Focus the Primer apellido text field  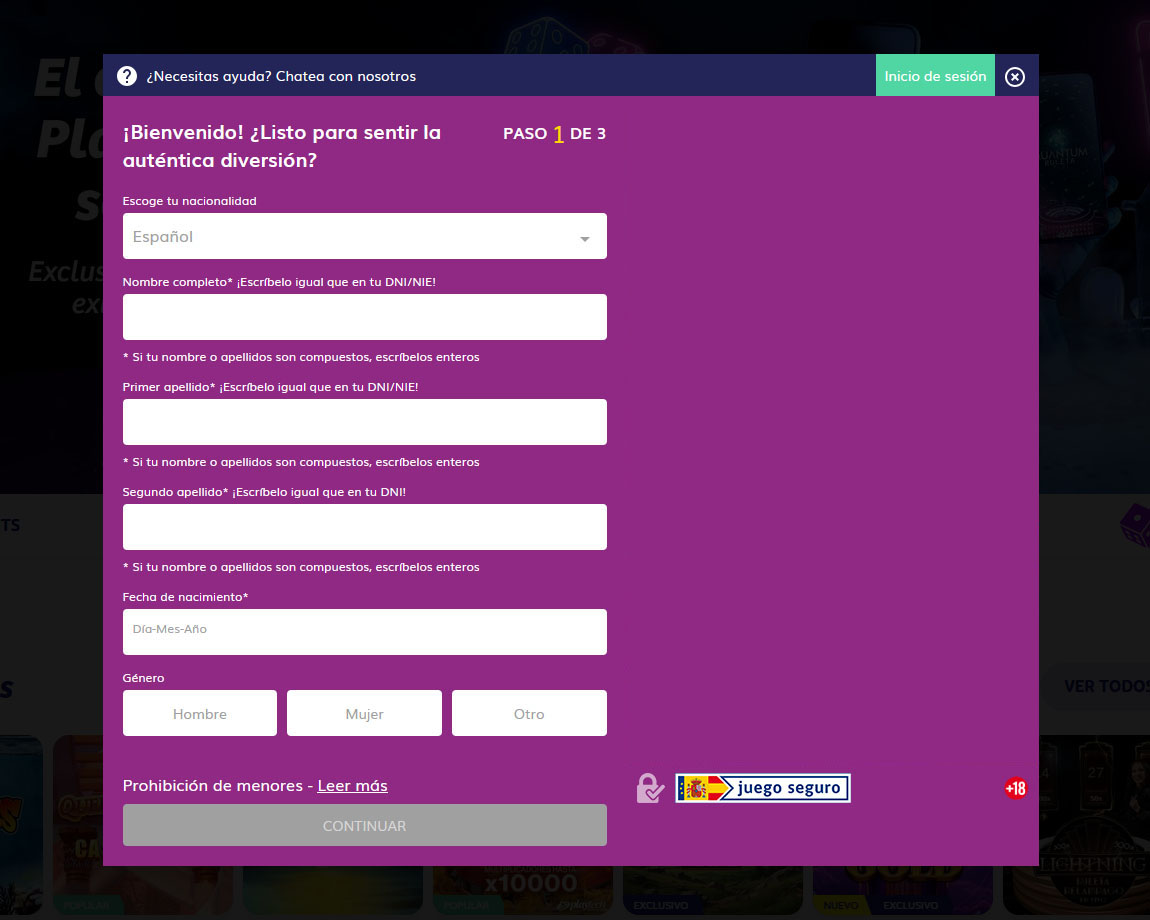[x=364, y=422]
